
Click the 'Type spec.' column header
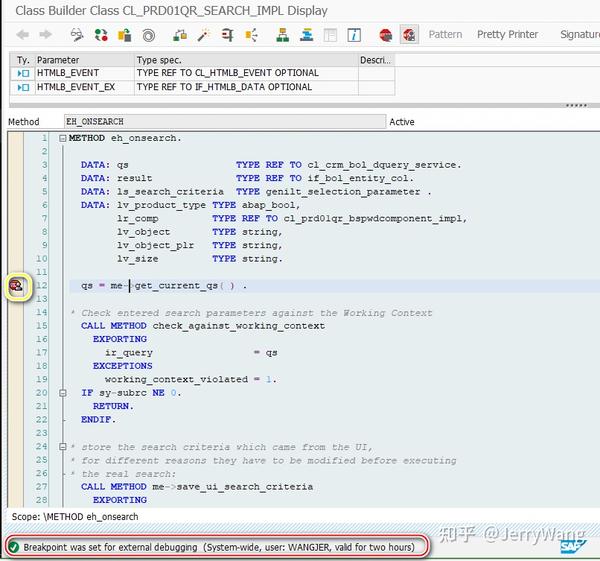pos(246,60)
